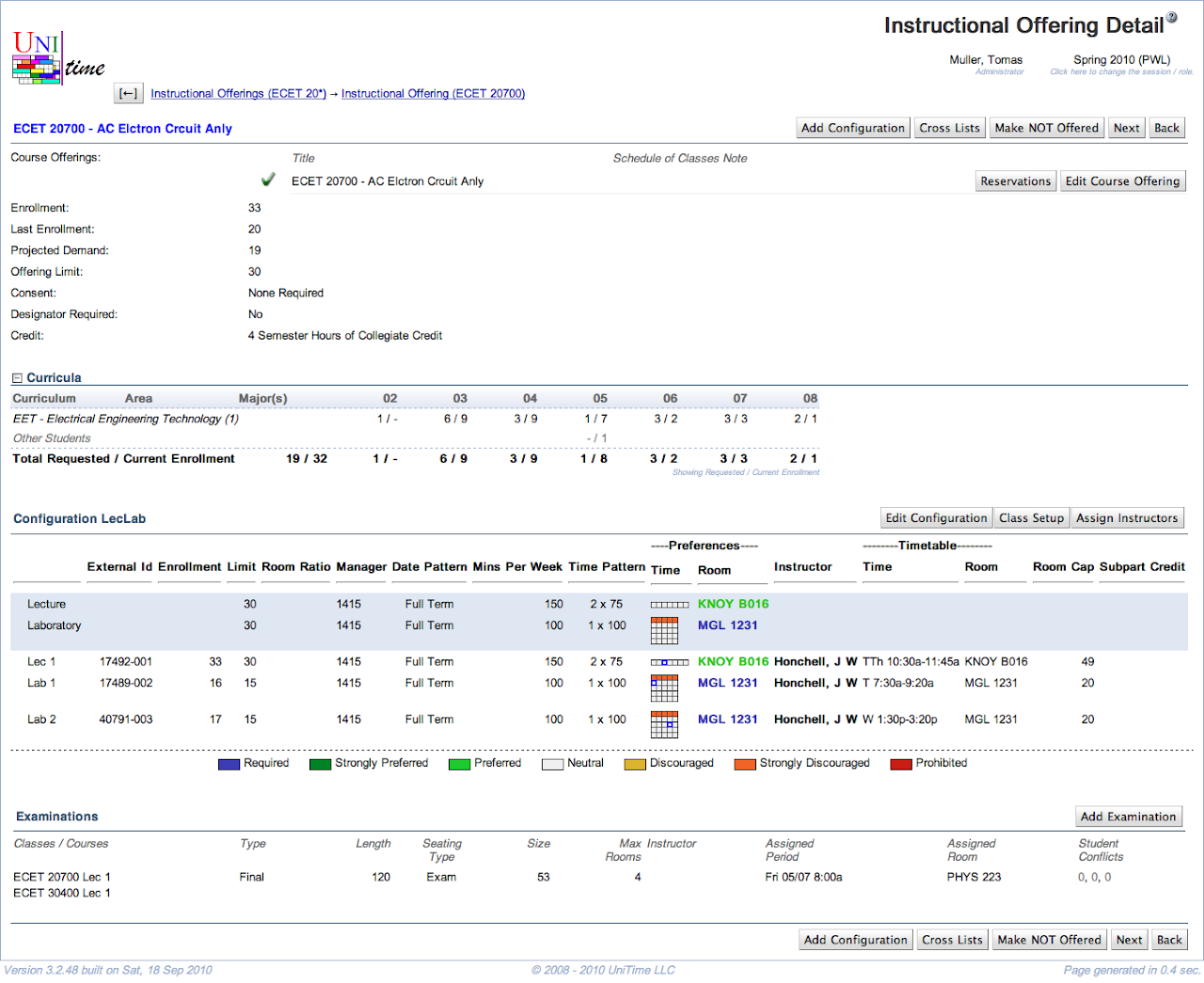Click the Discouraged legend swatch

click(x=635, y=764)
